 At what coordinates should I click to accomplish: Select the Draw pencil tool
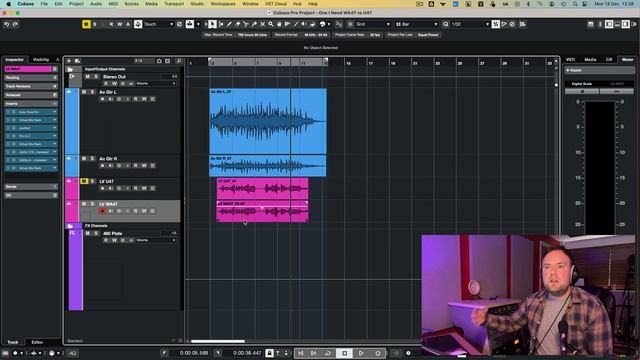(229, 24)
